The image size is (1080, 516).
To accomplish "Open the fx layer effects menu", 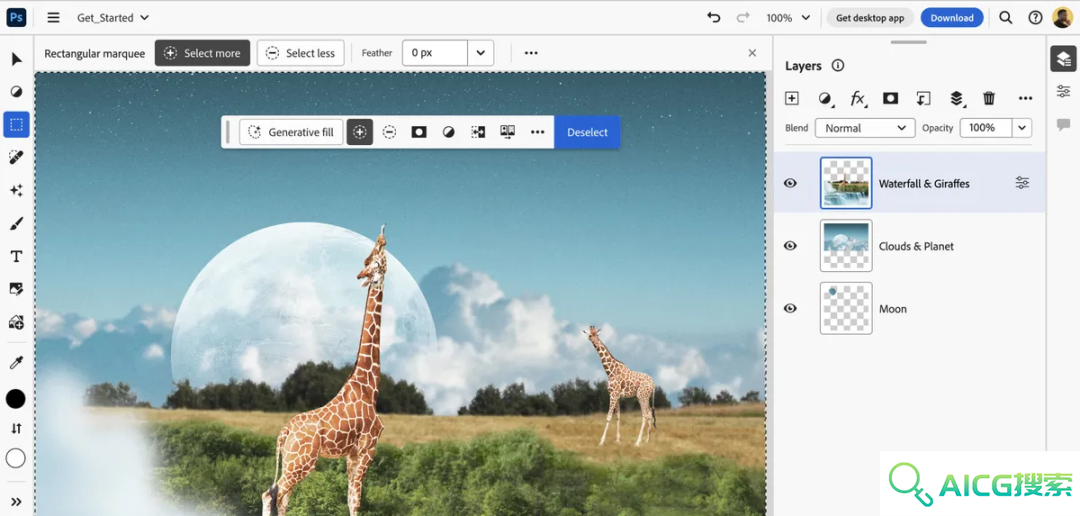I will tap(858, 99).
